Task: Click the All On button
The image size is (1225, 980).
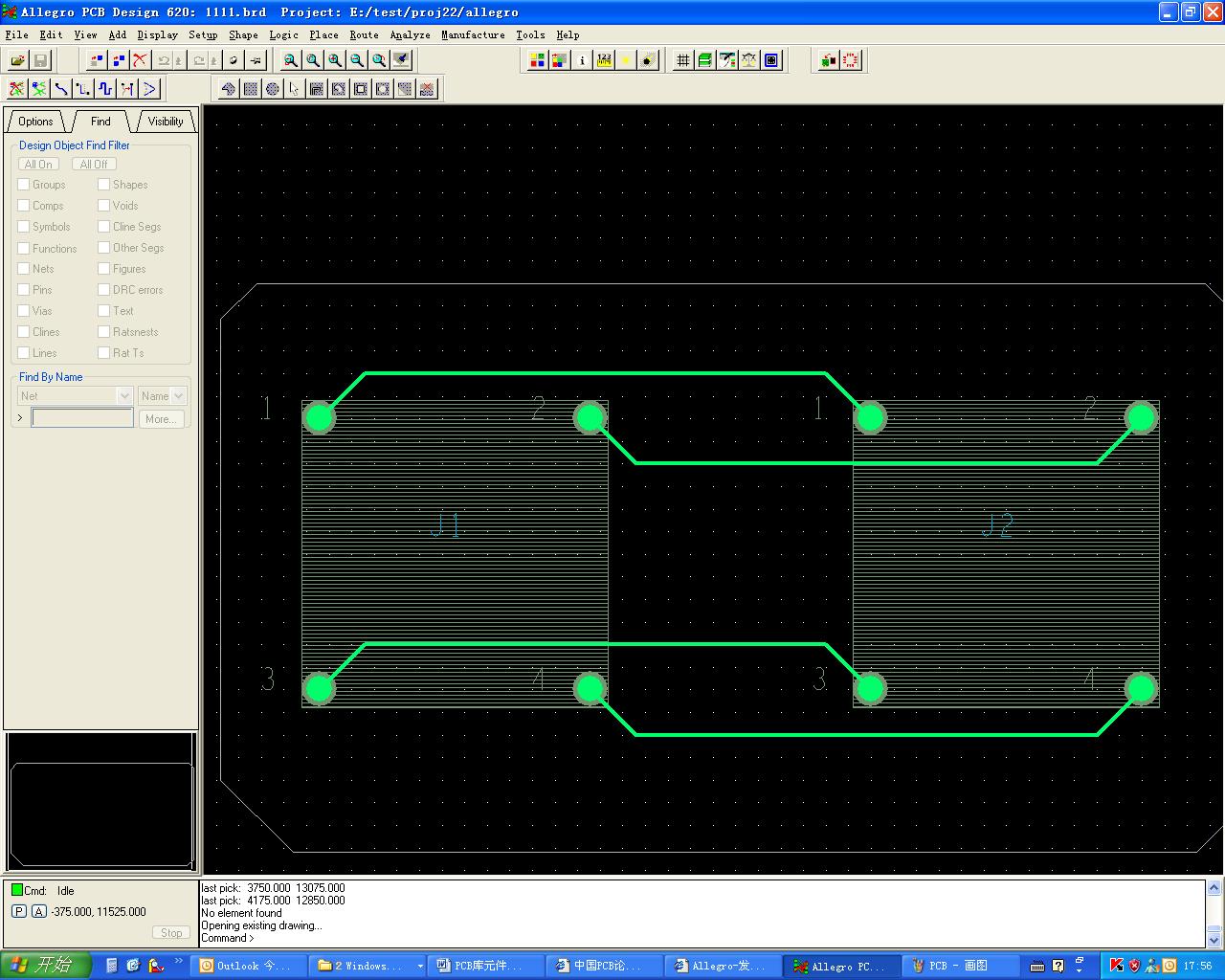Action: (39, 165)
